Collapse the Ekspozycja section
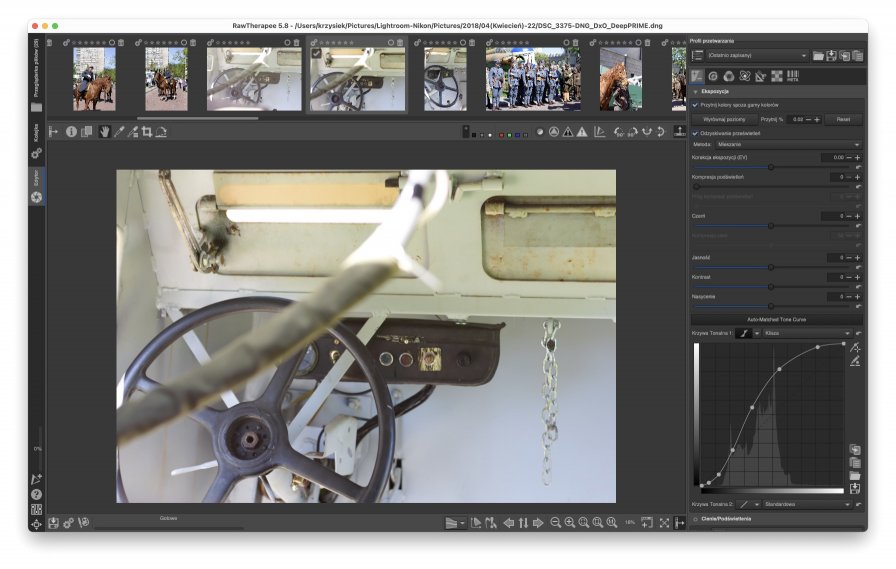This screenshot has width=896, height=569. (695, 91)
